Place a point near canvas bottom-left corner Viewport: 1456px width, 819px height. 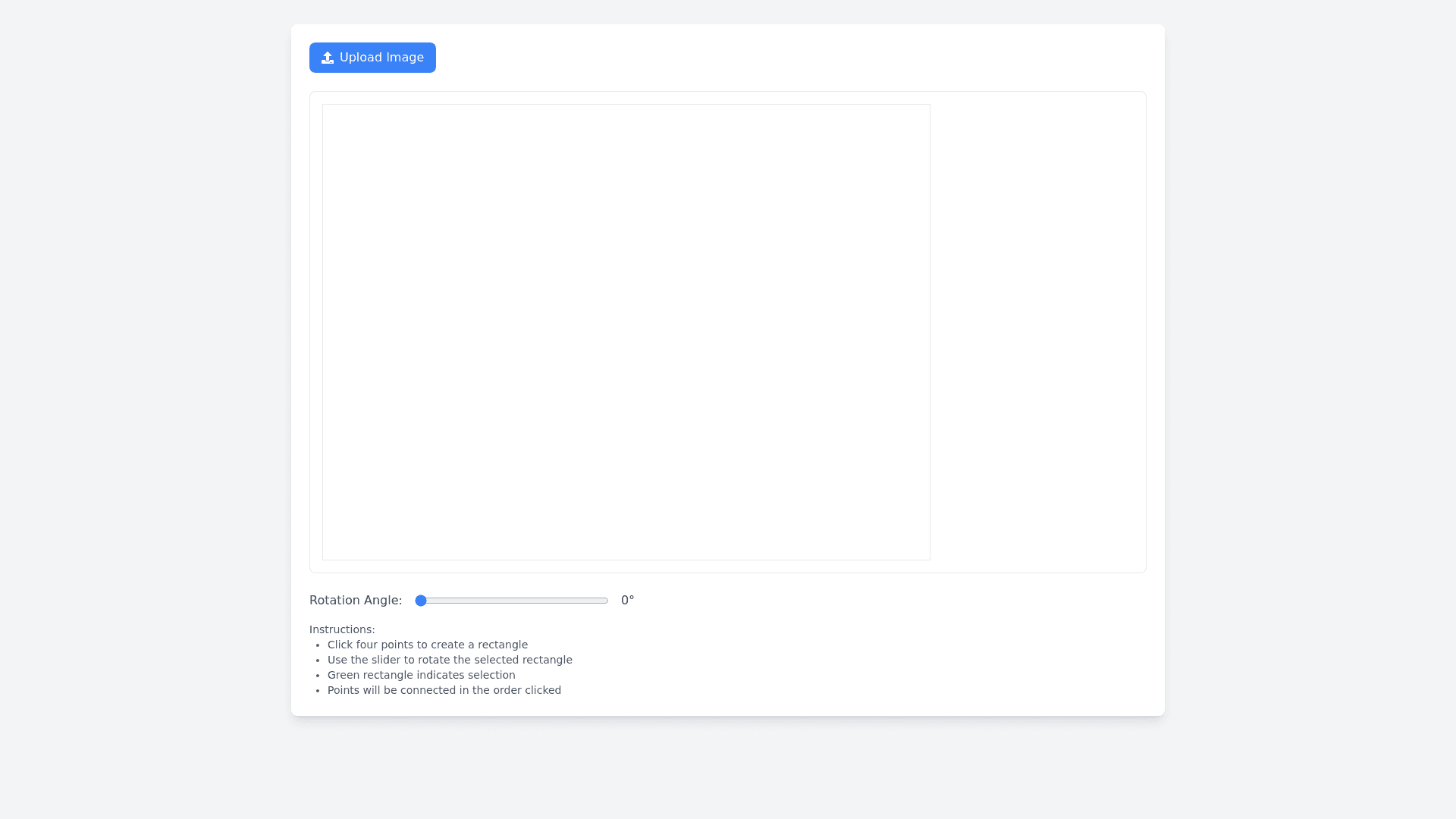[334, 549]
